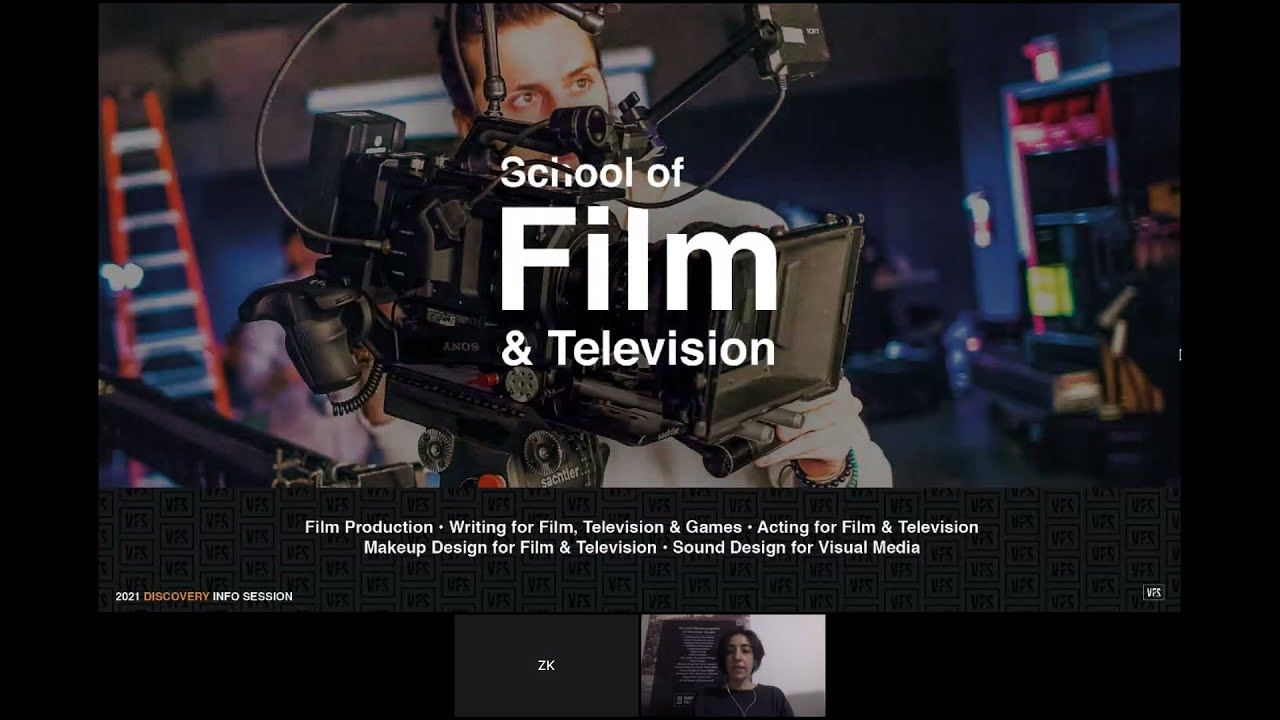
Task: Click the 'Film' headline on the slide
Action: tap(638, 259)
